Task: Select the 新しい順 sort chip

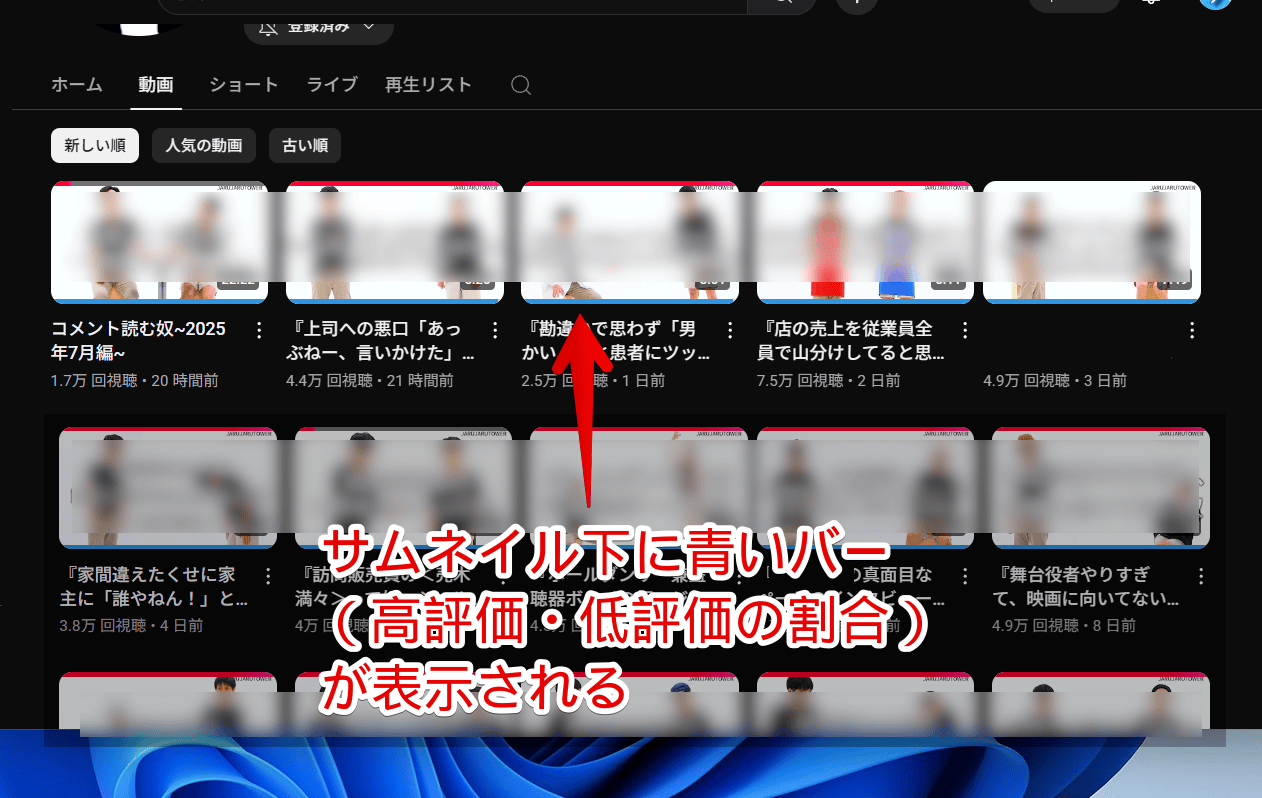Action: [95, 146]
